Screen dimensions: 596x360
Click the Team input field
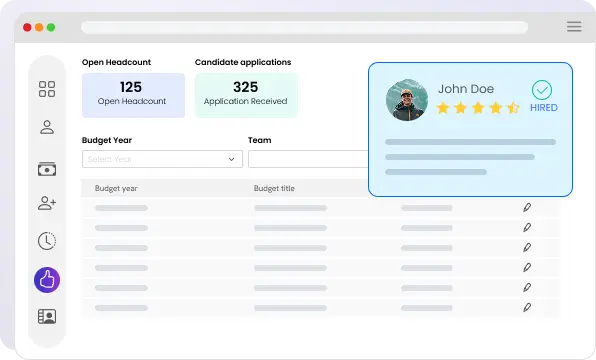308,159
